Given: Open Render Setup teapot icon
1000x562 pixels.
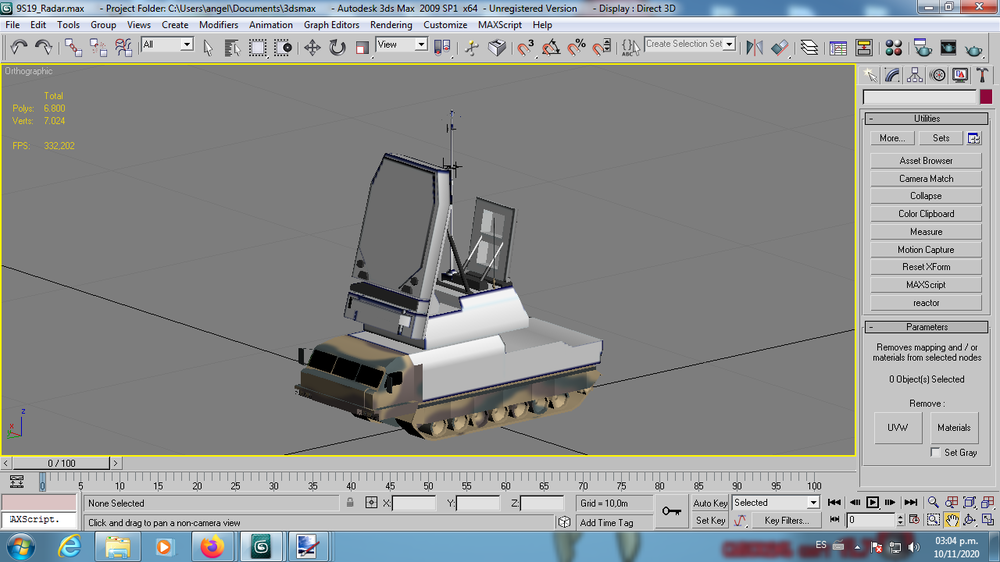Looking at the screenshot, I should (922, 48).
